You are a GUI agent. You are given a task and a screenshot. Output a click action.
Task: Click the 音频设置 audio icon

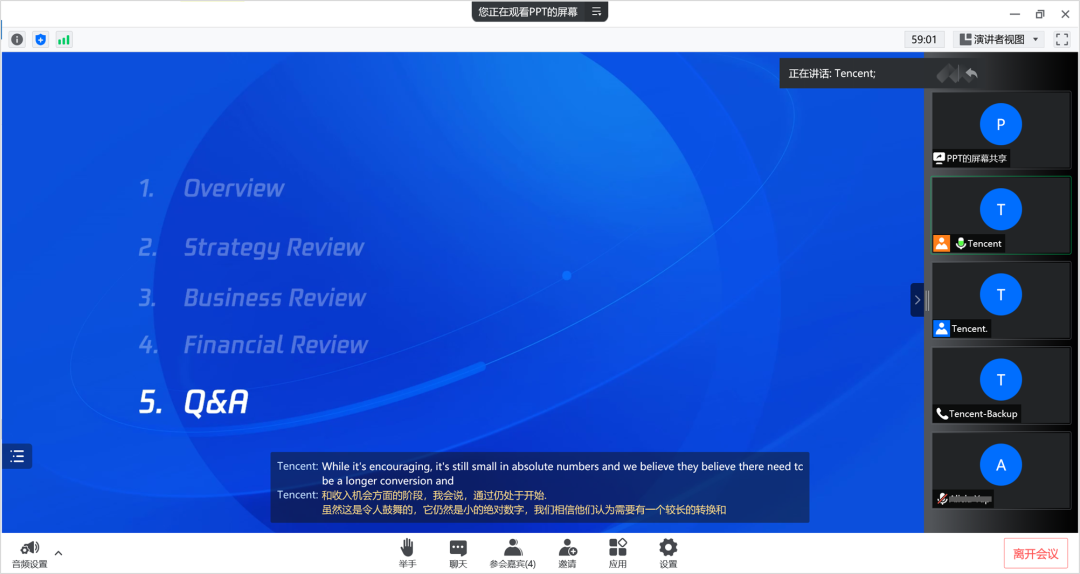30,553
